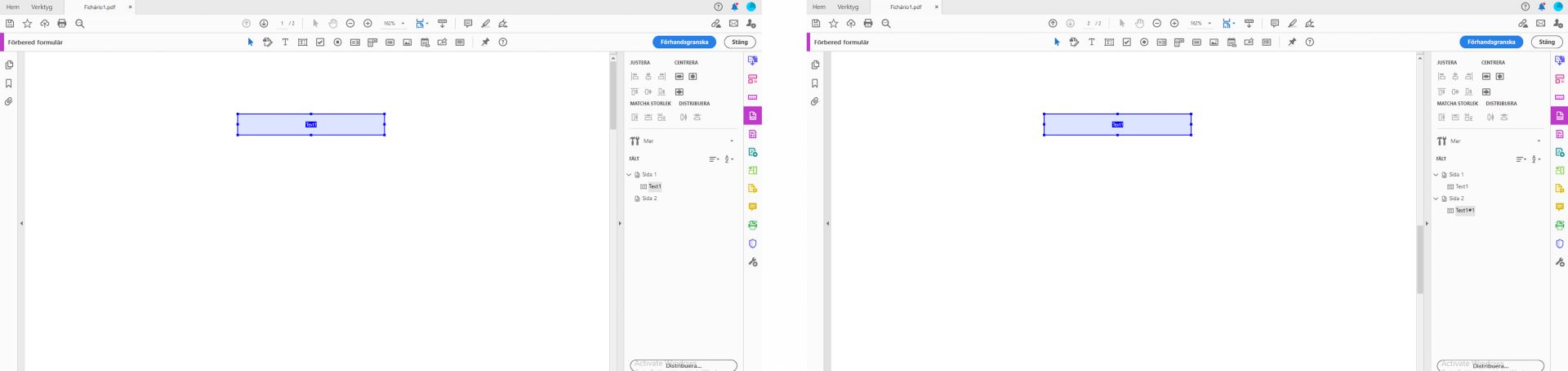
Task: Upload to cloud in page 2/2 window
Action: (851, 24)
